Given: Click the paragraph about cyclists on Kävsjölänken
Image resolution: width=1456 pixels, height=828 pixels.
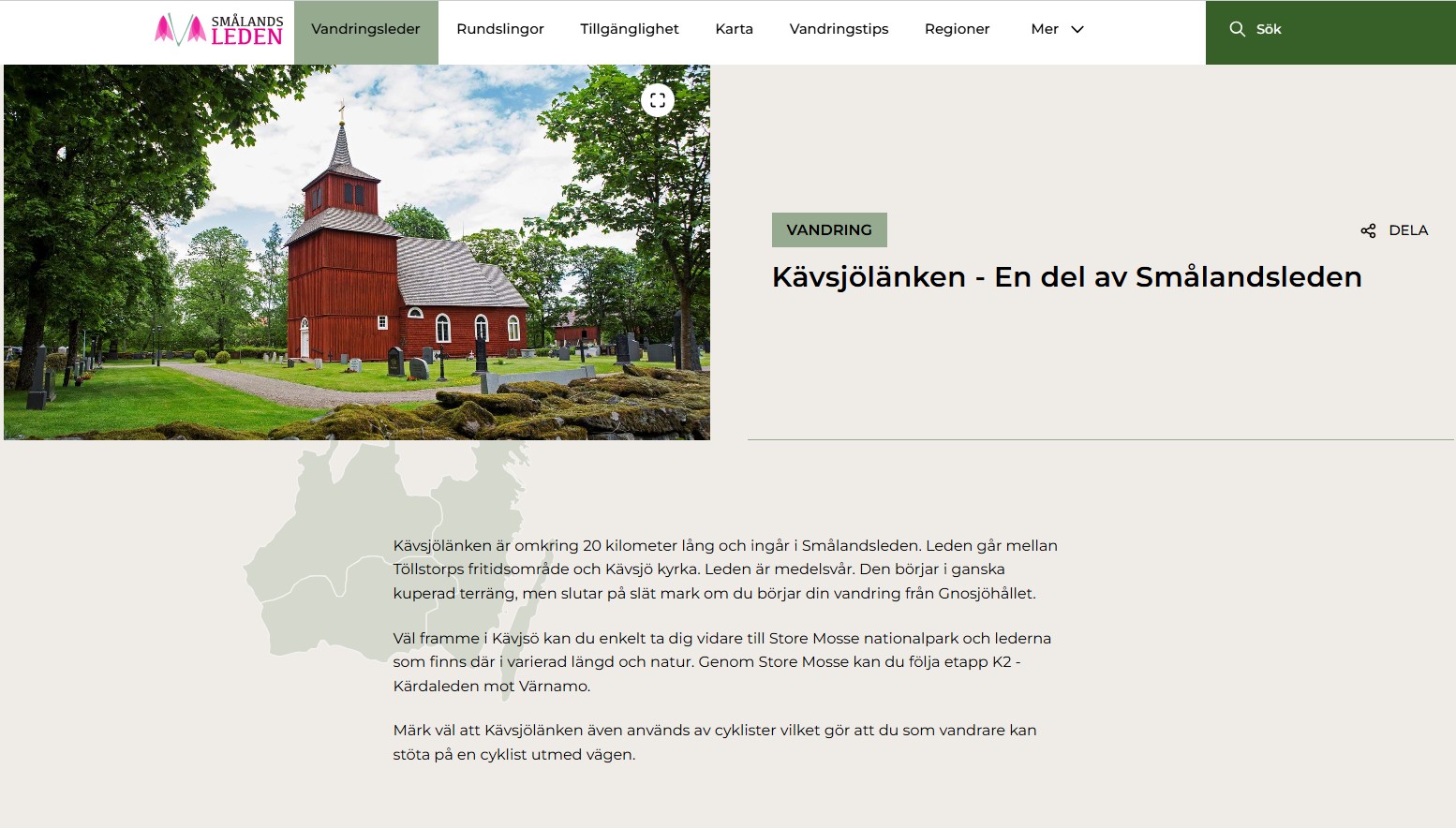Looking at the screenshot, I should (x=714, y=742).
